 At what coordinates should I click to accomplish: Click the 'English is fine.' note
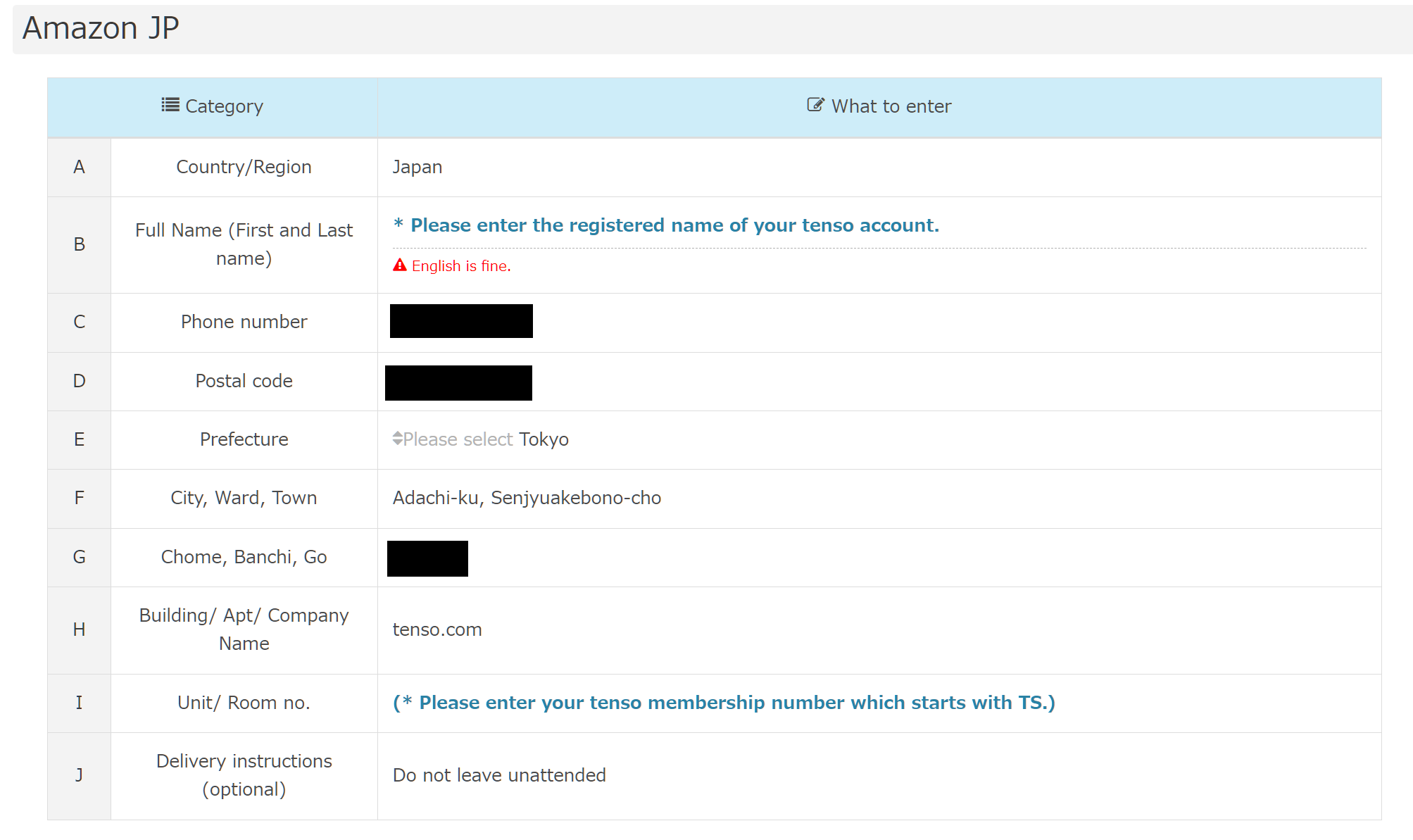[461, 266]
